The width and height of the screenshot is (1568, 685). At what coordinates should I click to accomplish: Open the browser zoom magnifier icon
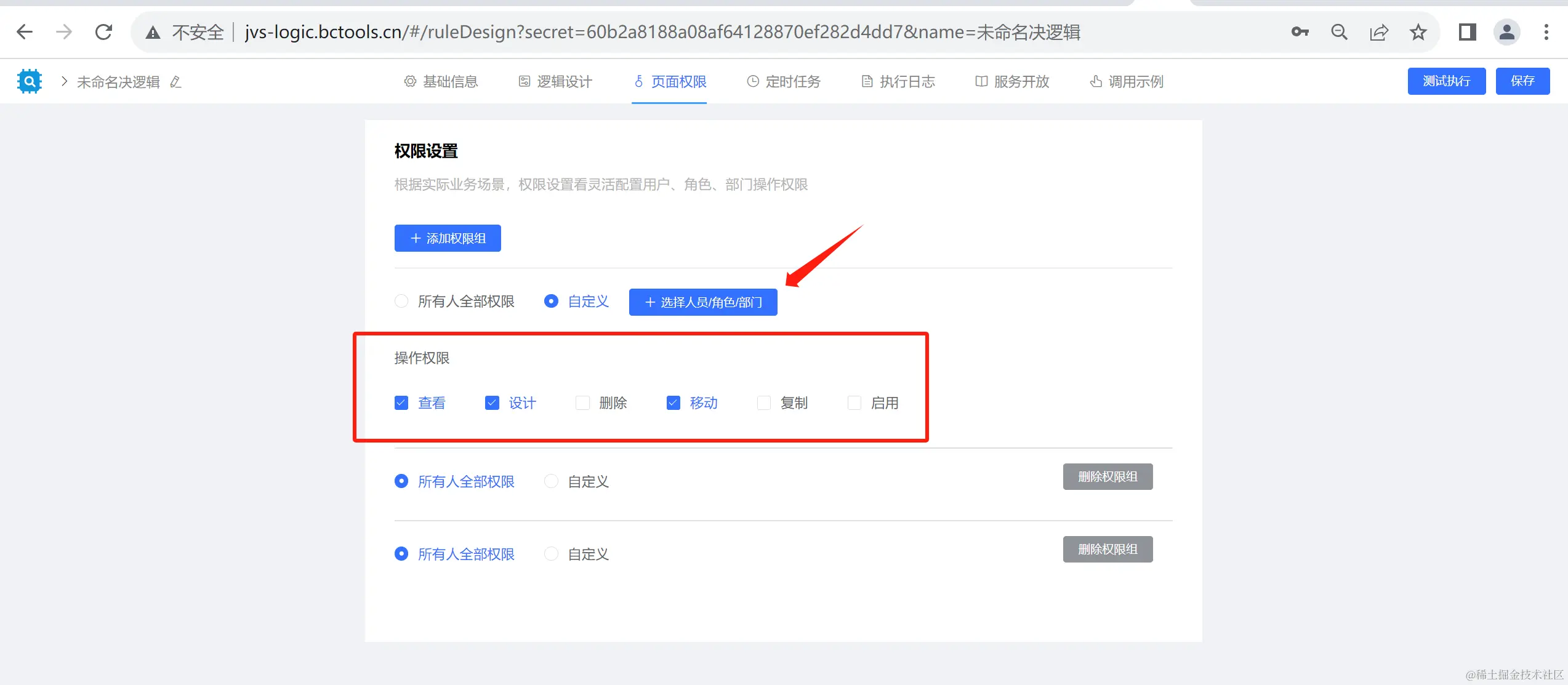click(1339, 32)
